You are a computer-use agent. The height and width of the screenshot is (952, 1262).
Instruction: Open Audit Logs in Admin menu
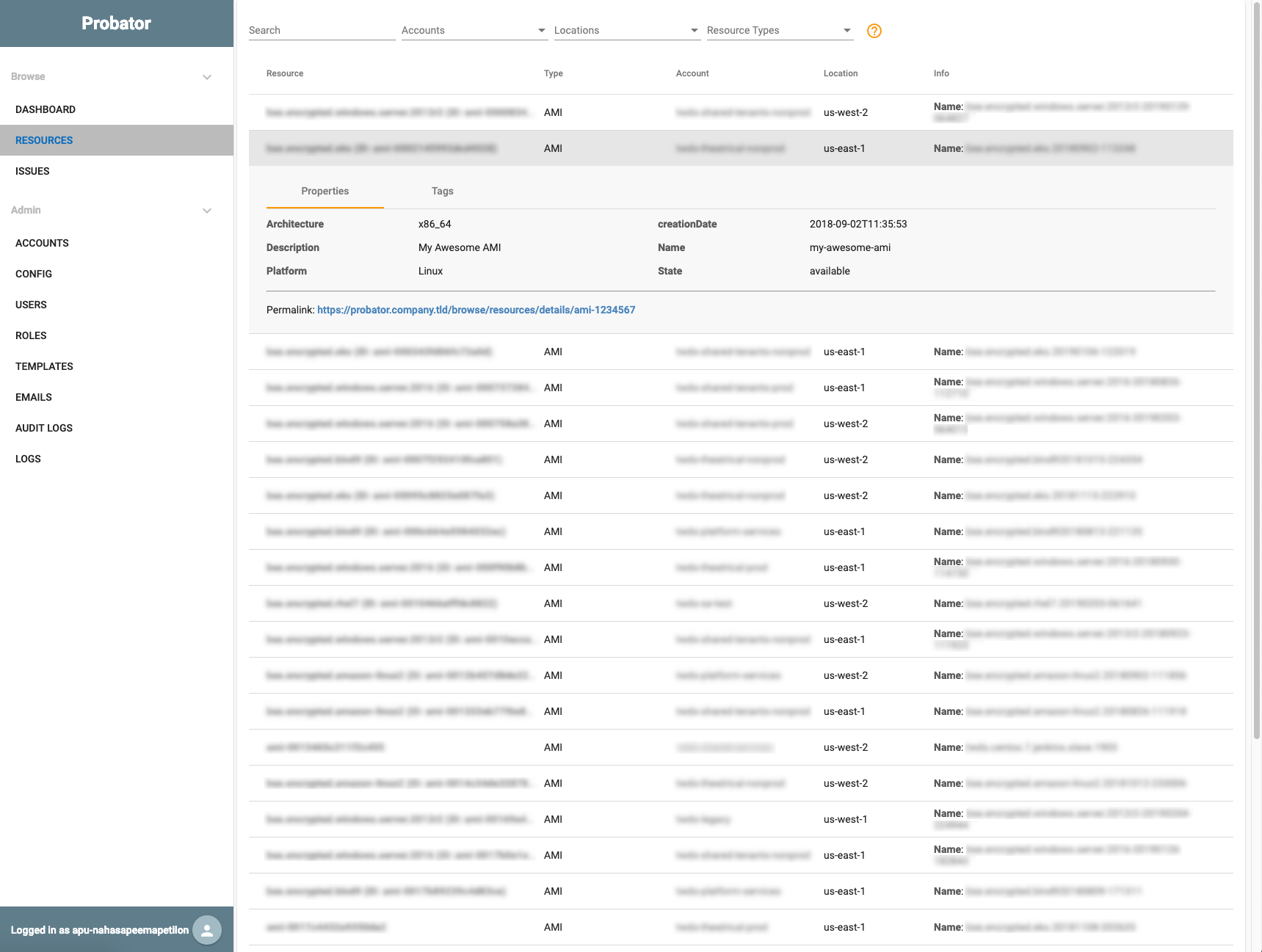coord(44,428)
